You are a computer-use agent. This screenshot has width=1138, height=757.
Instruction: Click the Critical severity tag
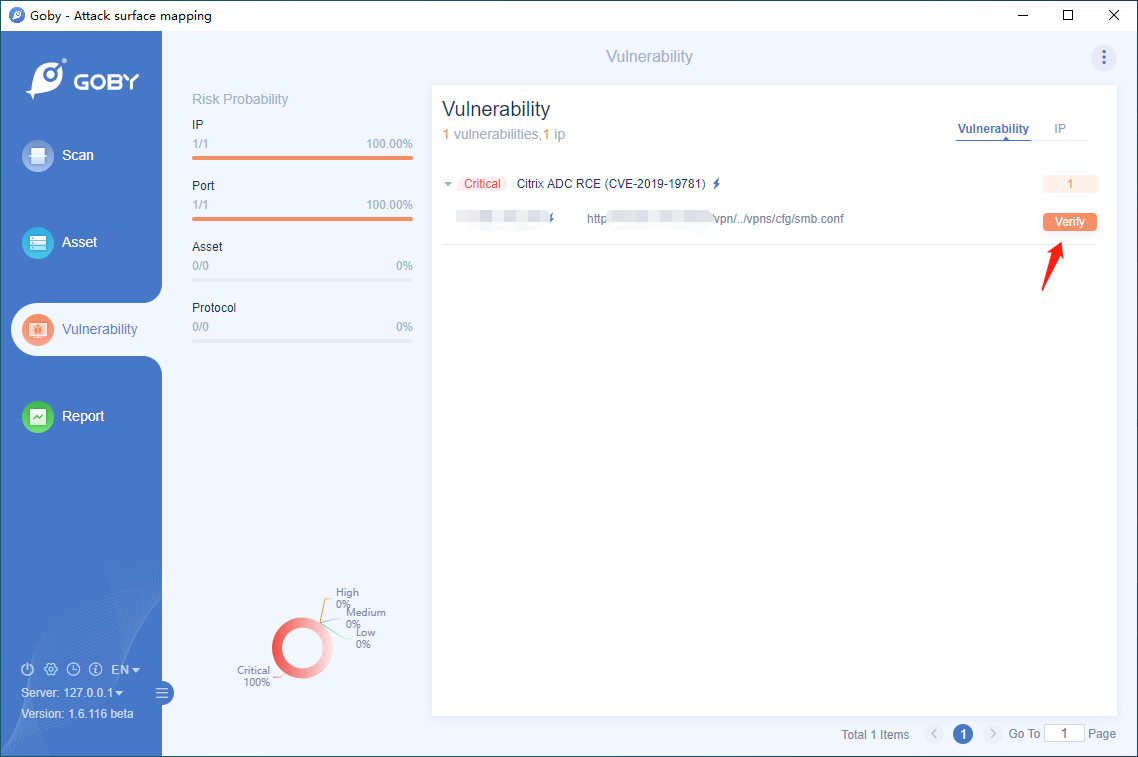click(482, 184)
